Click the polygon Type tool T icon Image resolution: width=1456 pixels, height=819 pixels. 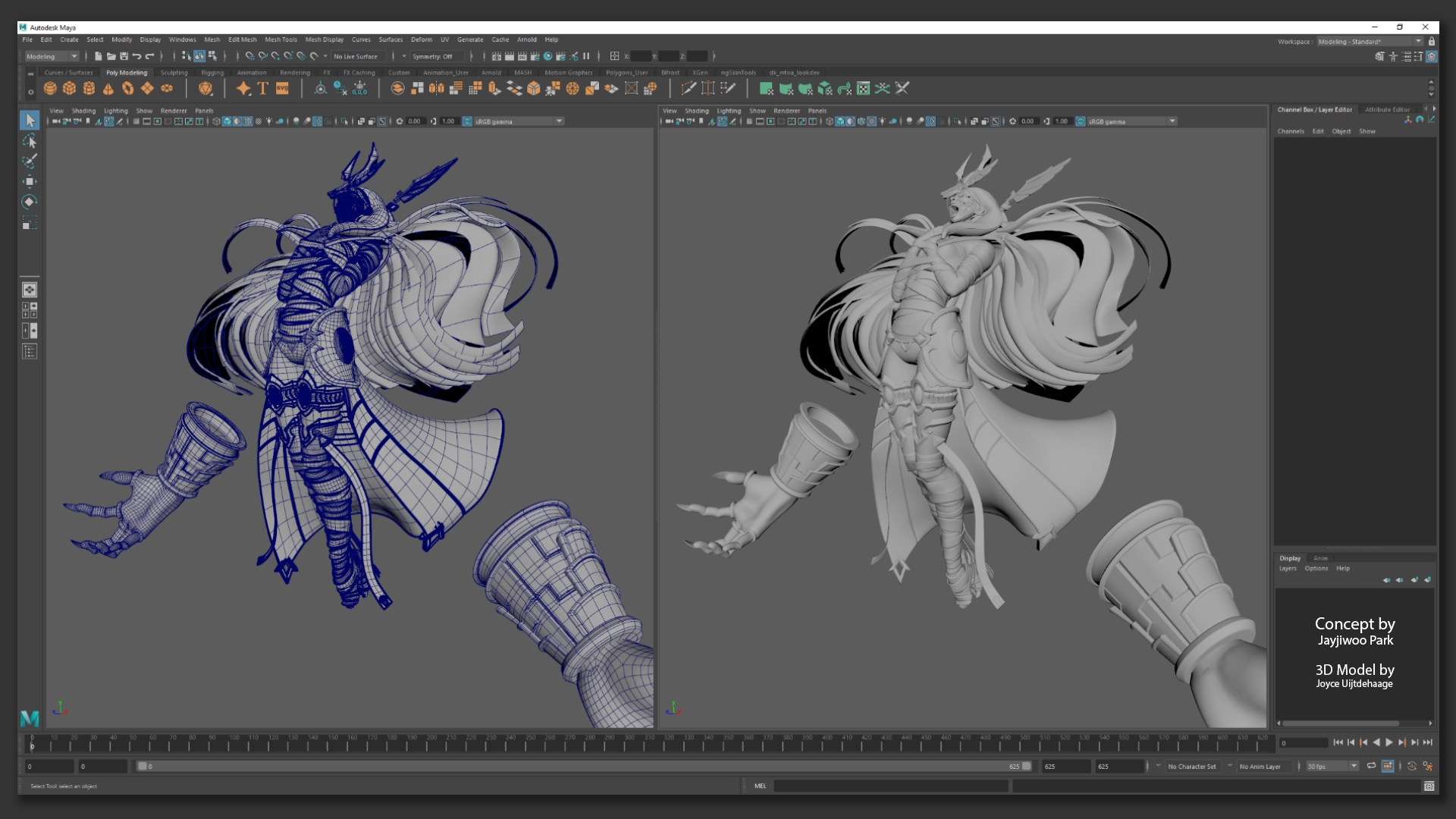(x=263, y=89)
